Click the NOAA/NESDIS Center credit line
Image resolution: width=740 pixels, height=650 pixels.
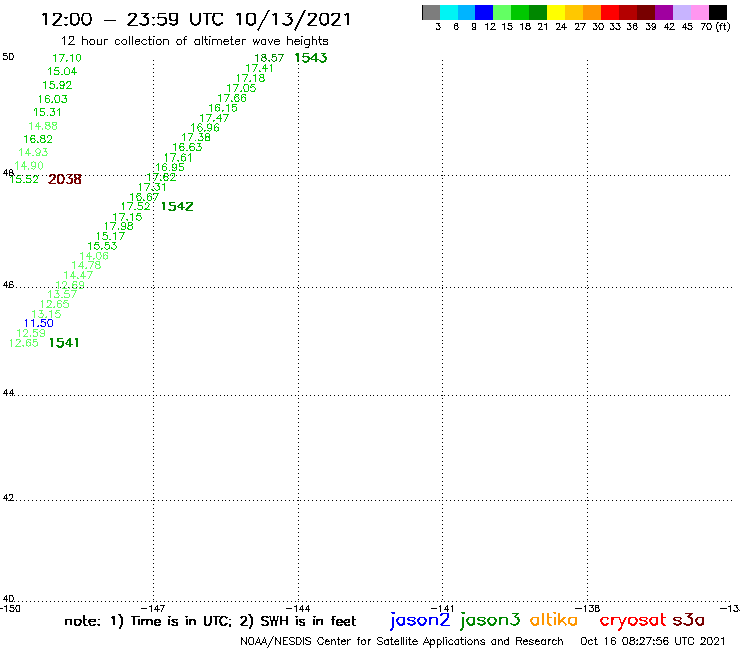click(x=402, y=641)
